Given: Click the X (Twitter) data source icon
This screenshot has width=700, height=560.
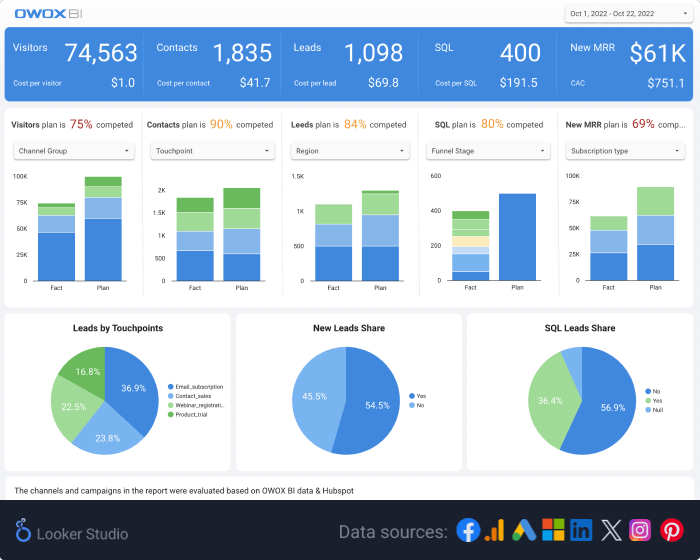Looking at the screenshot, I should pyautogui.click(x=611, y=530).
